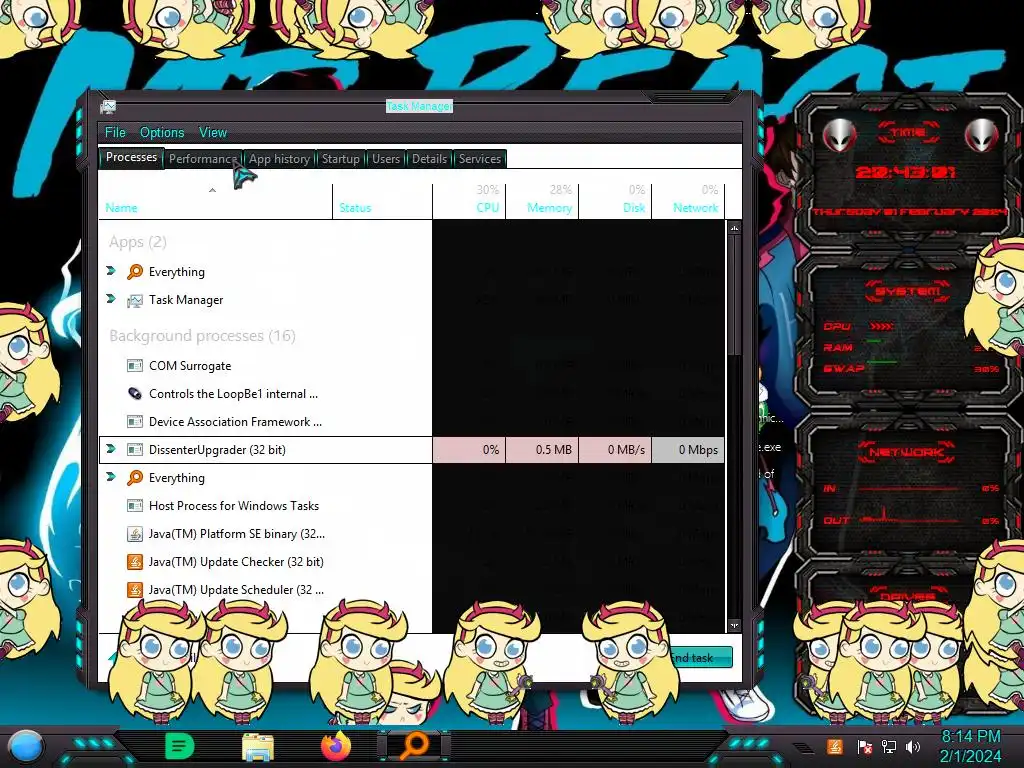Image resolution: width=1024 pixels, height=768 pixels.
Task: Click the Java update tray icon
Action: pos(834,746)
